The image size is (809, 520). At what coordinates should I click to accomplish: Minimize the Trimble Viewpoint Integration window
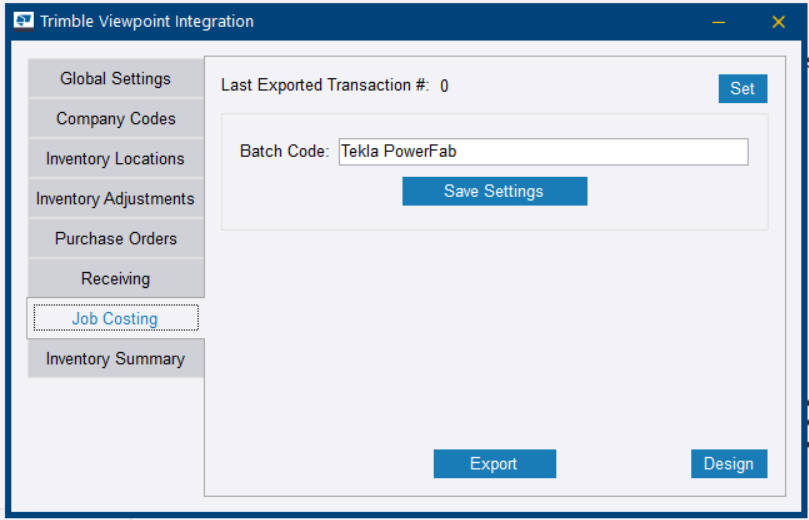[x=718, y=22]
